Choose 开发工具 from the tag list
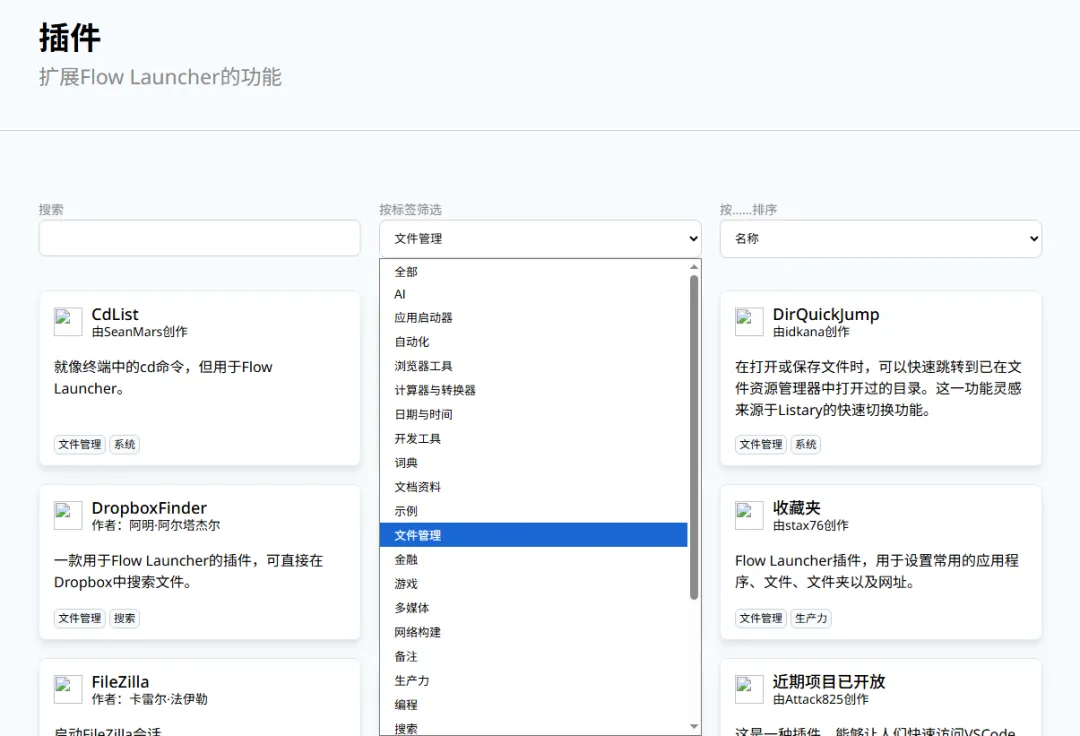The image size is (1080, 736). click(534, 439)
